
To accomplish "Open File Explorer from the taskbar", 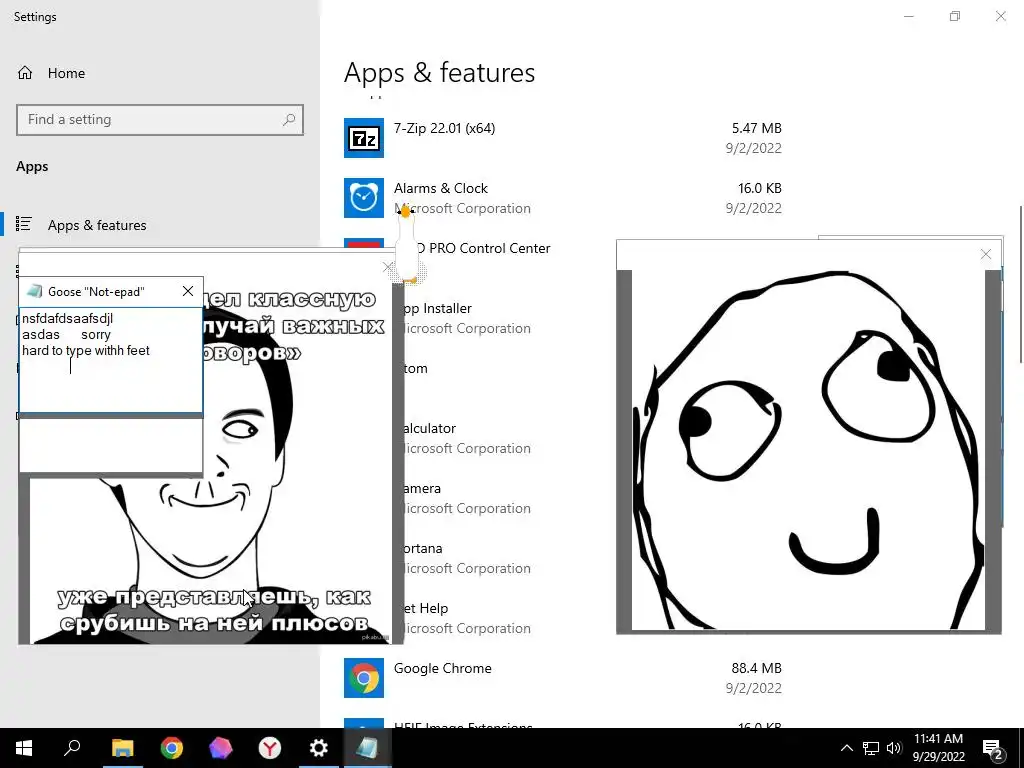I will tap(122, 748).
